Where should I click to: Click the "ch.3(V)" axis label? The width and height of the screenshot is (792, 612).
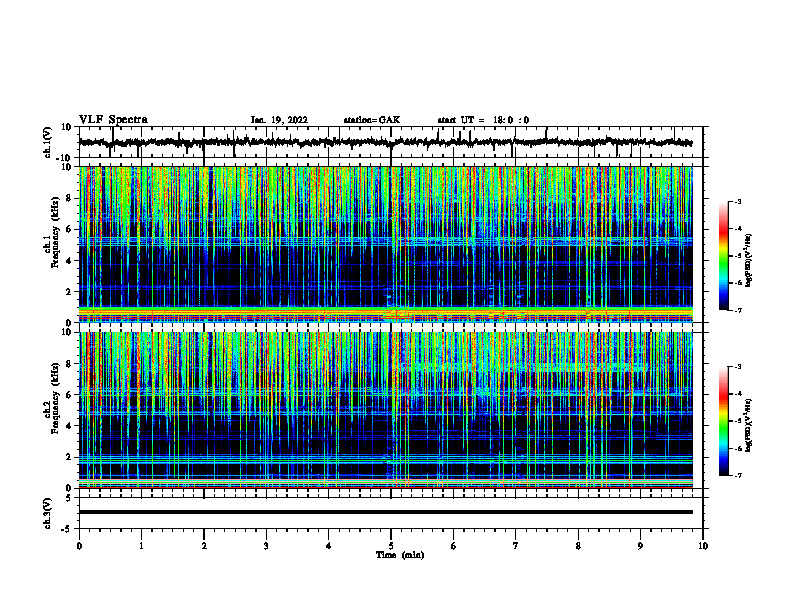(48, 513)
